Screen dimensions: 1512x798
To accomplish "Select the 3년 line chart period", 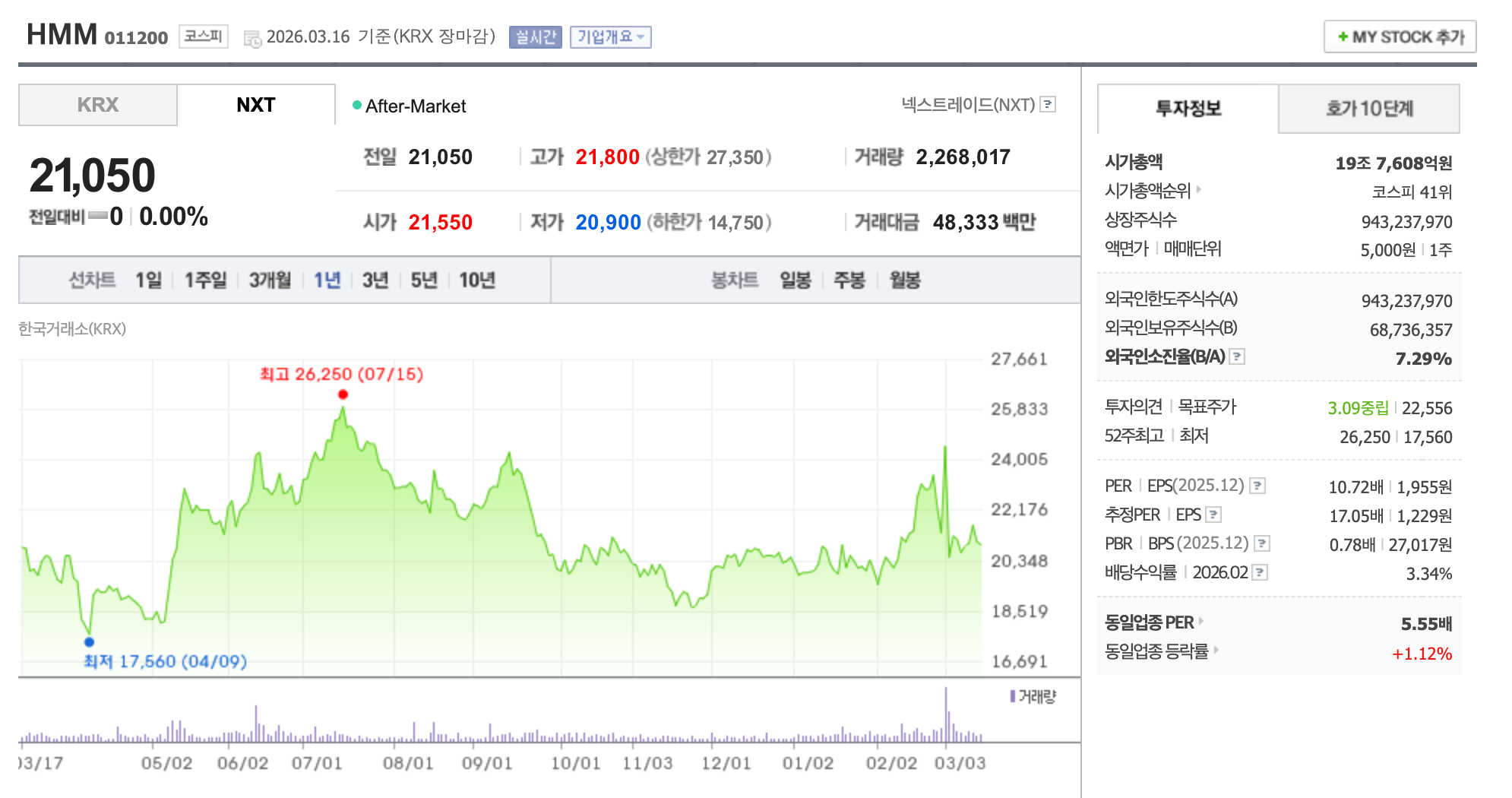I will click(375, 280).
